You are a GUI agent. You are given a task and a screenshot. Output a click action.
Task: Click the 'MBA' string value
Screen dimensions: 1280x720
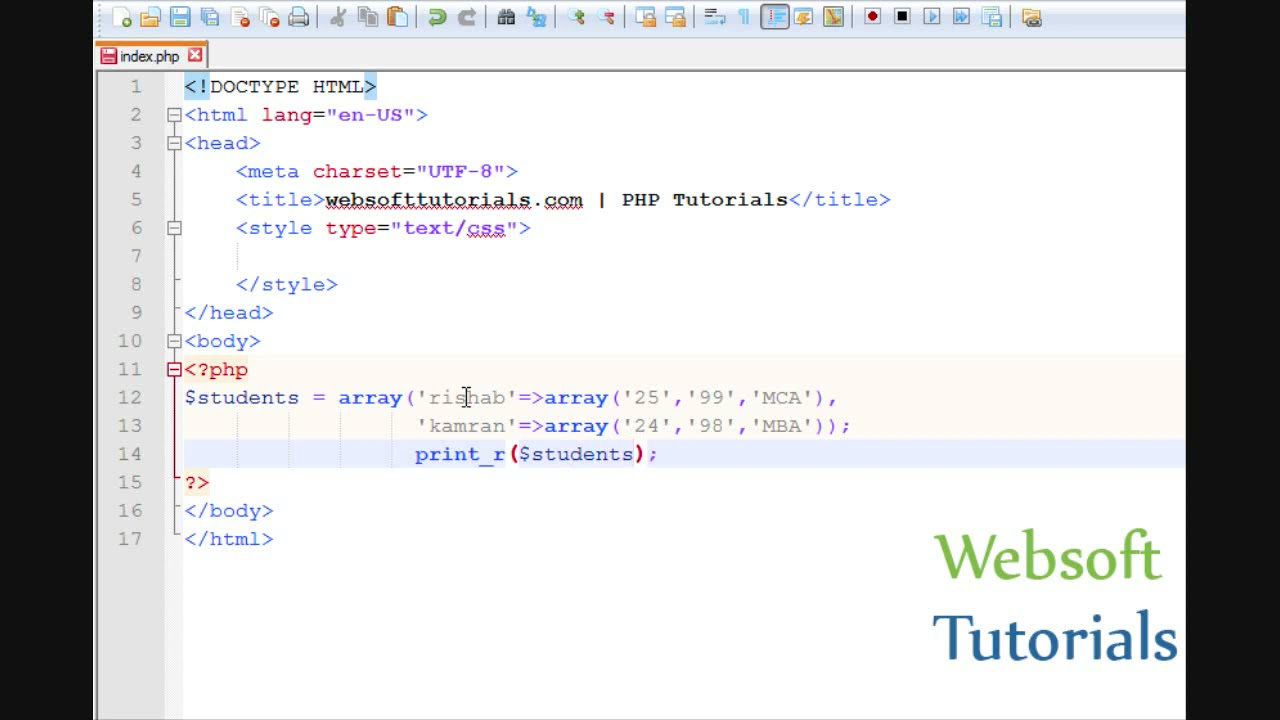[x=782, y=426]
